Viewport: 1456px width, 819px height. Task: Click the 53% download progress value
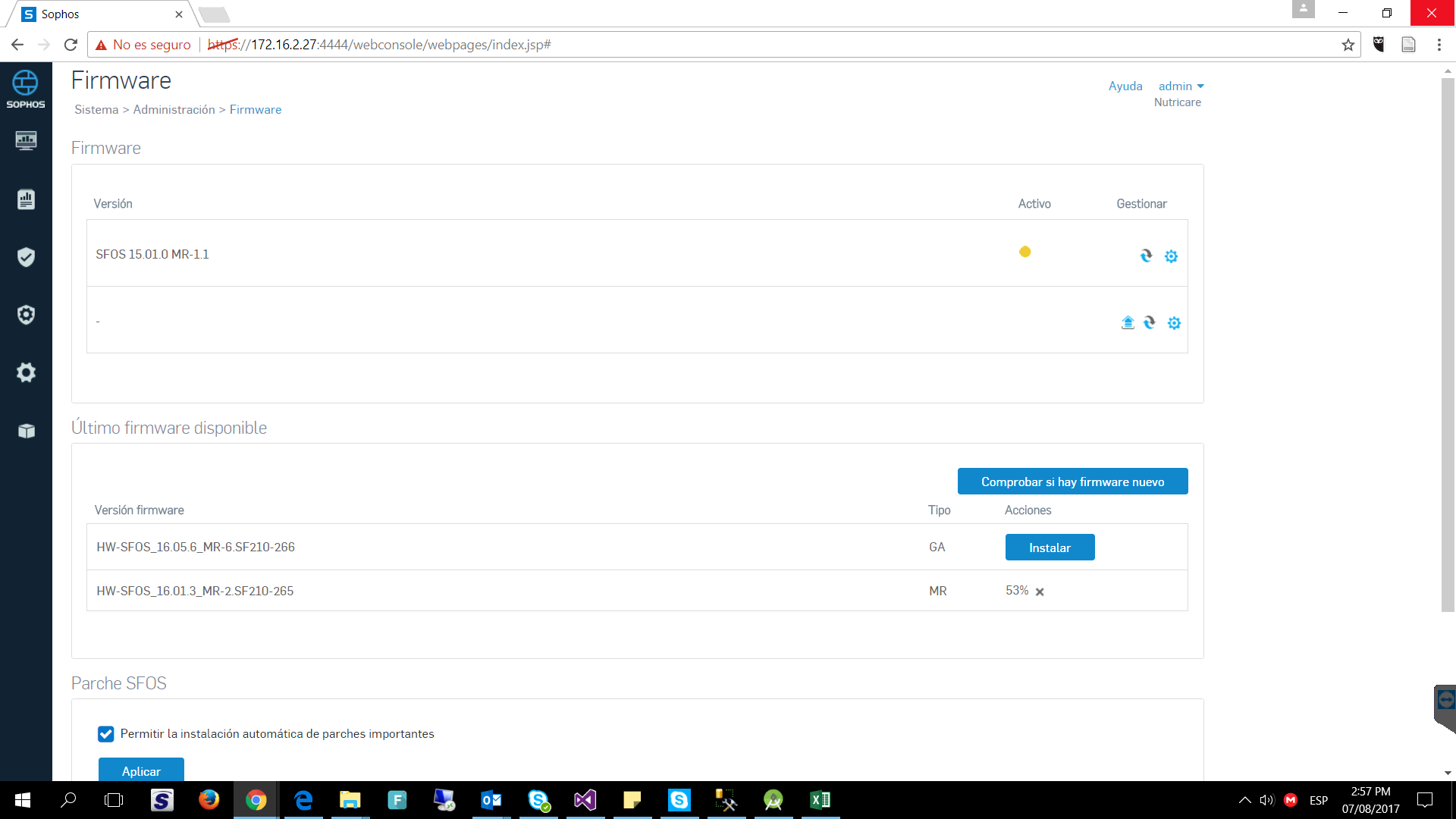tap(1017, 591)
